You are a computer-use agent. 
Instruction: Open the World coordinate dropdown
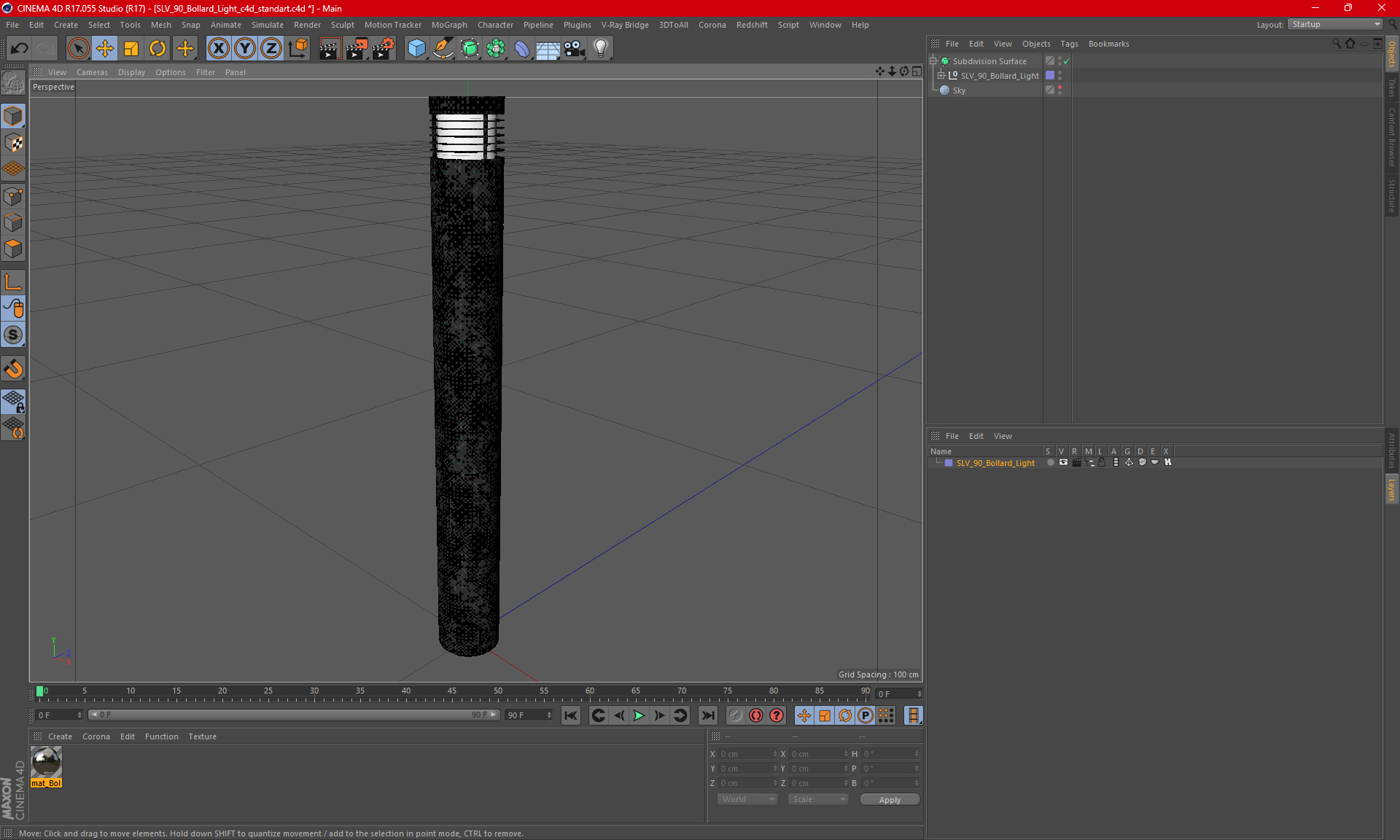click(x=747, y=799)
